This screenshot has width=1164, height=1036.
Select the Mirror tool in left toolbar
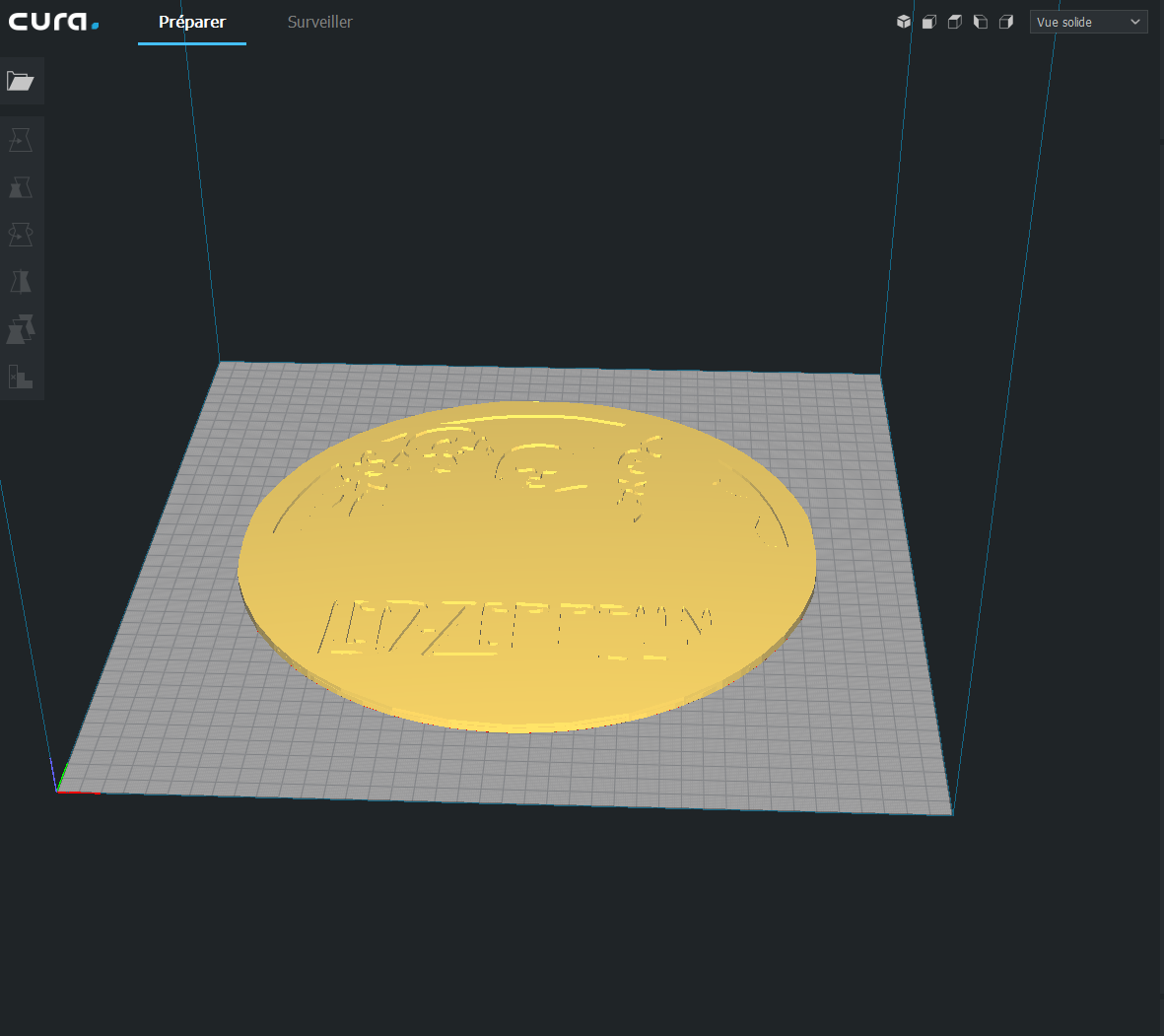[x=21, y=282]
